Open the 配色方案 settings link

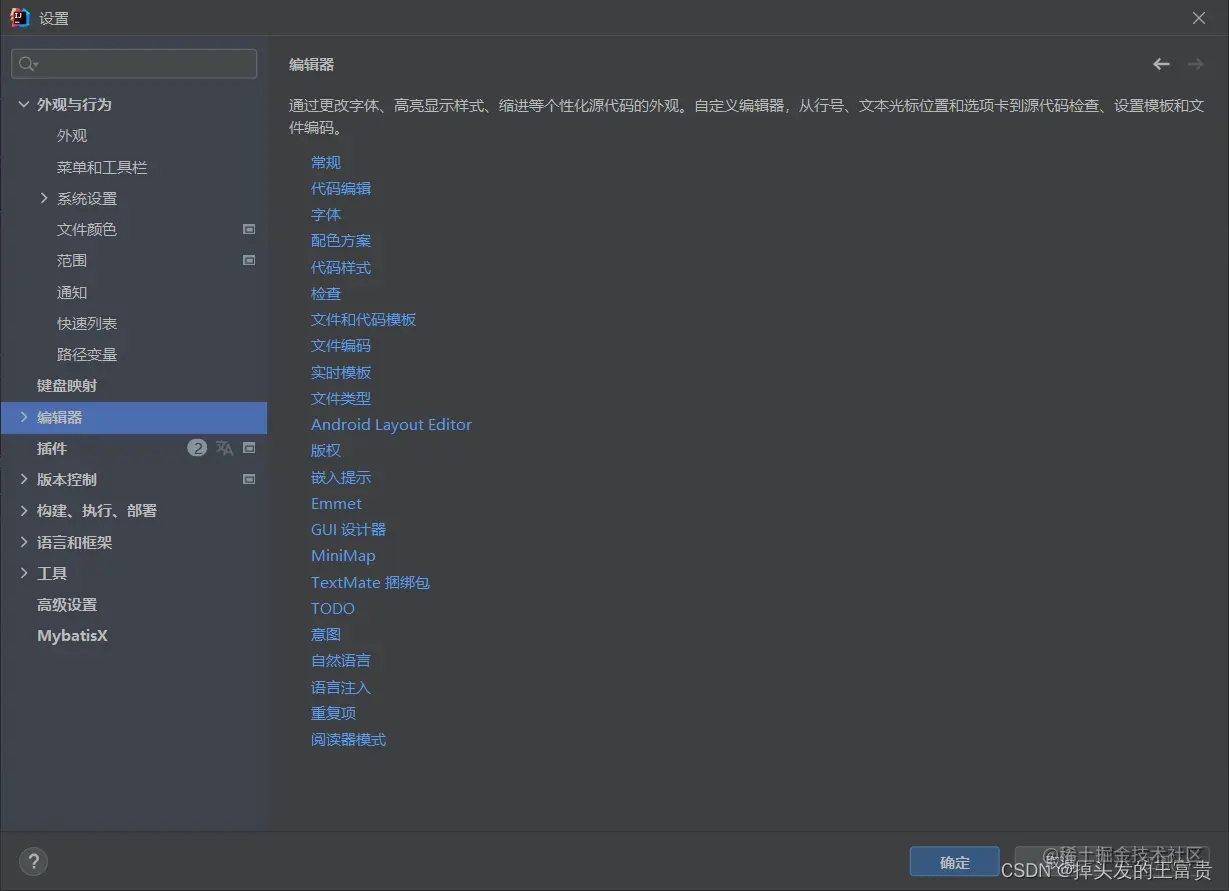[341, 240]
